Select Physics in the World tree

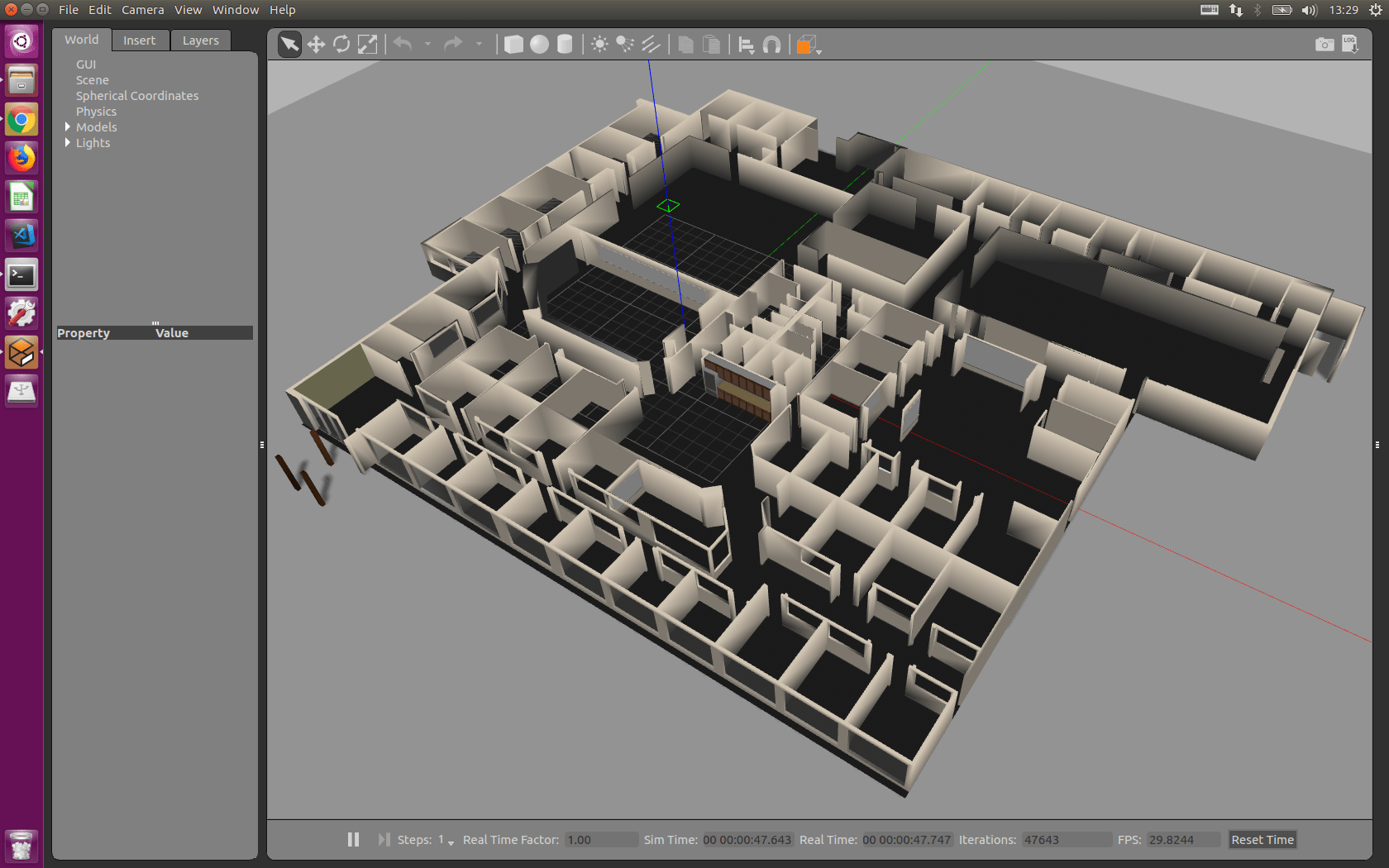click(x=96, y=112)
